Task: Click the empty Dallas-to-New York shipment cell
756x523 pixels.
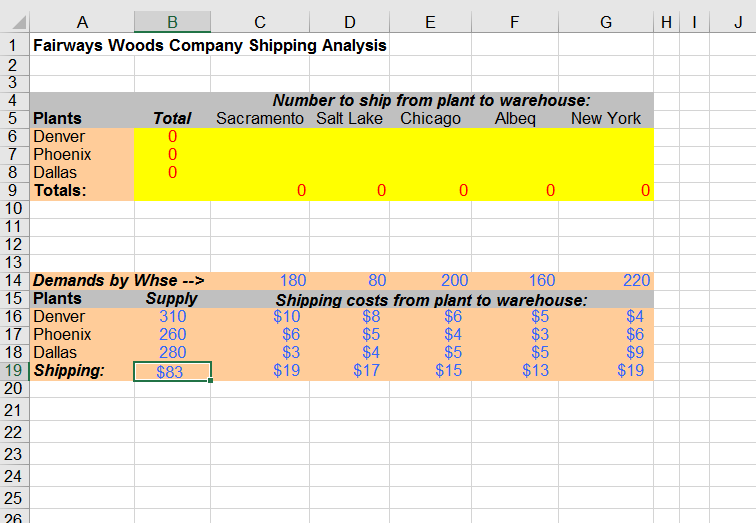Action: click(x=606, y=173)
